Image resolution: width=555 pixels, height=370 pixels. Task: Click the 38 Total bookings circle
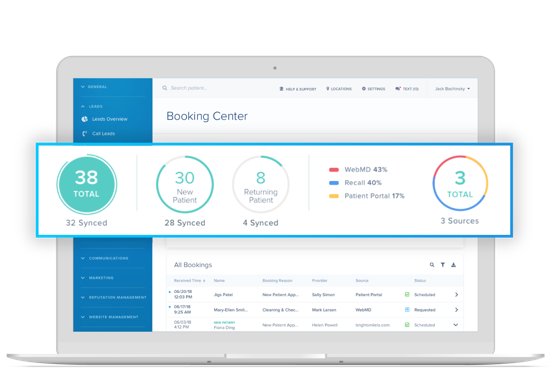86,184
